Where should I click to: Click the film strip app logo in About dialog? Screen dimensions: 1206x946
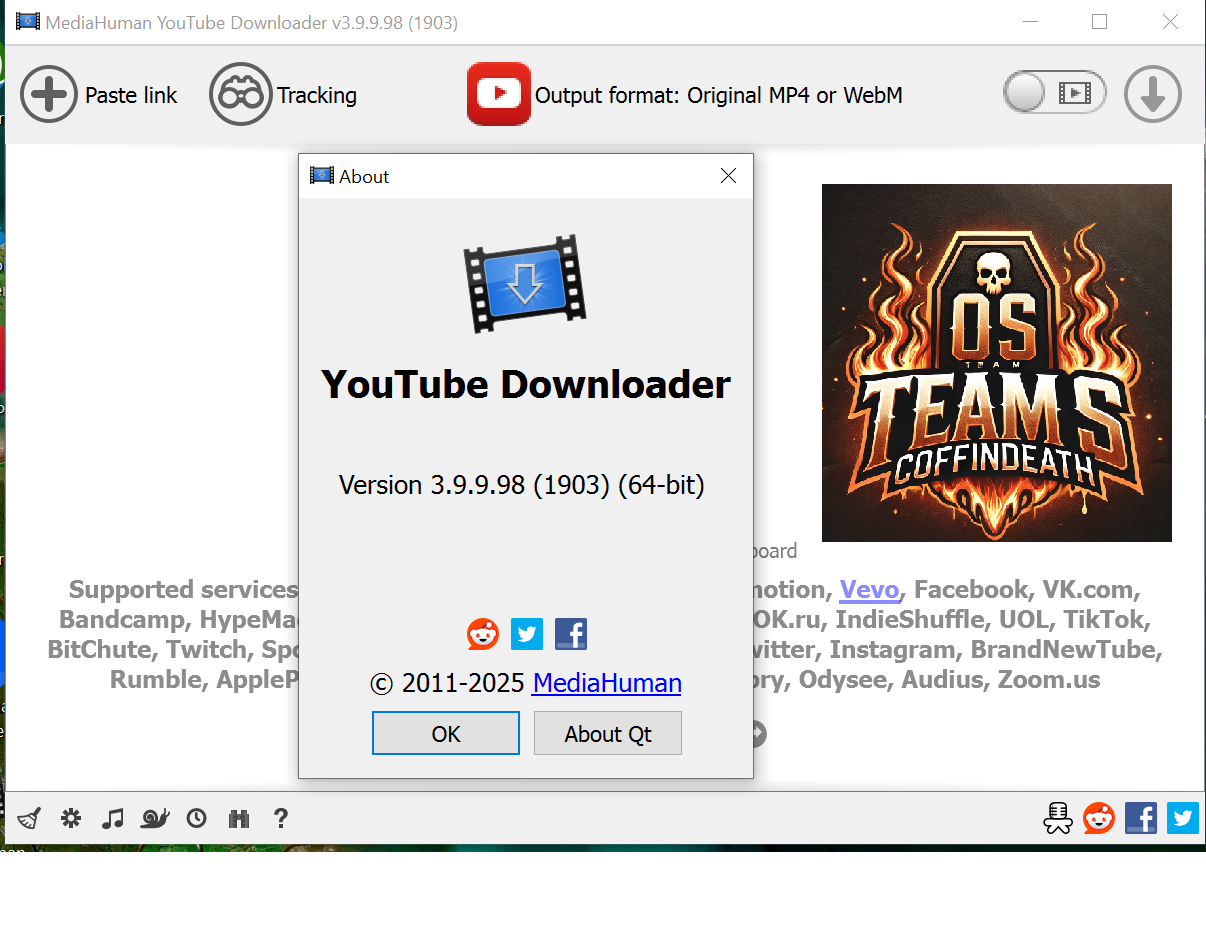tap(525, 284)
